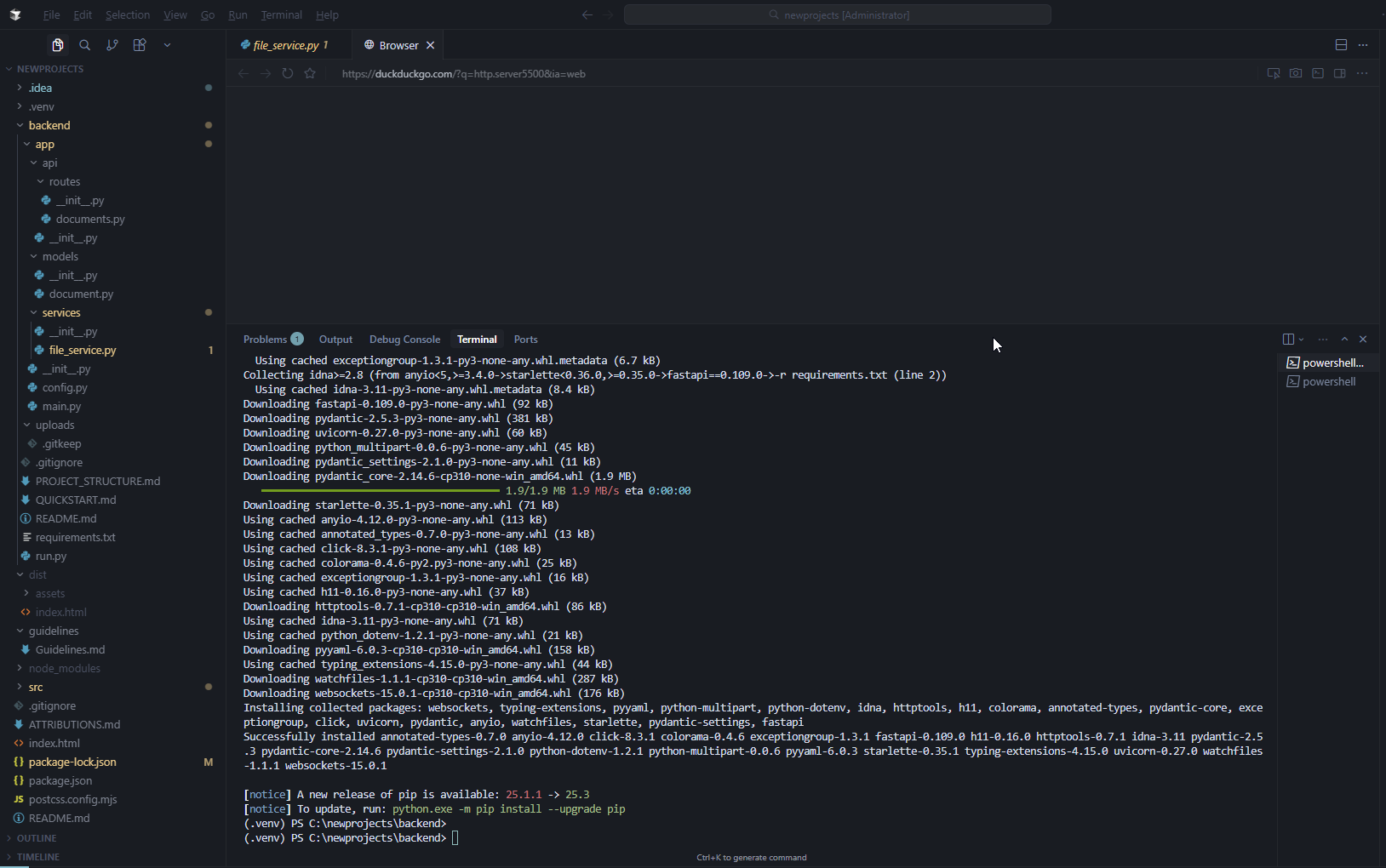The image size is (1386, 868).
Task: Open the View menu
Action: click(x=175, y=14)
